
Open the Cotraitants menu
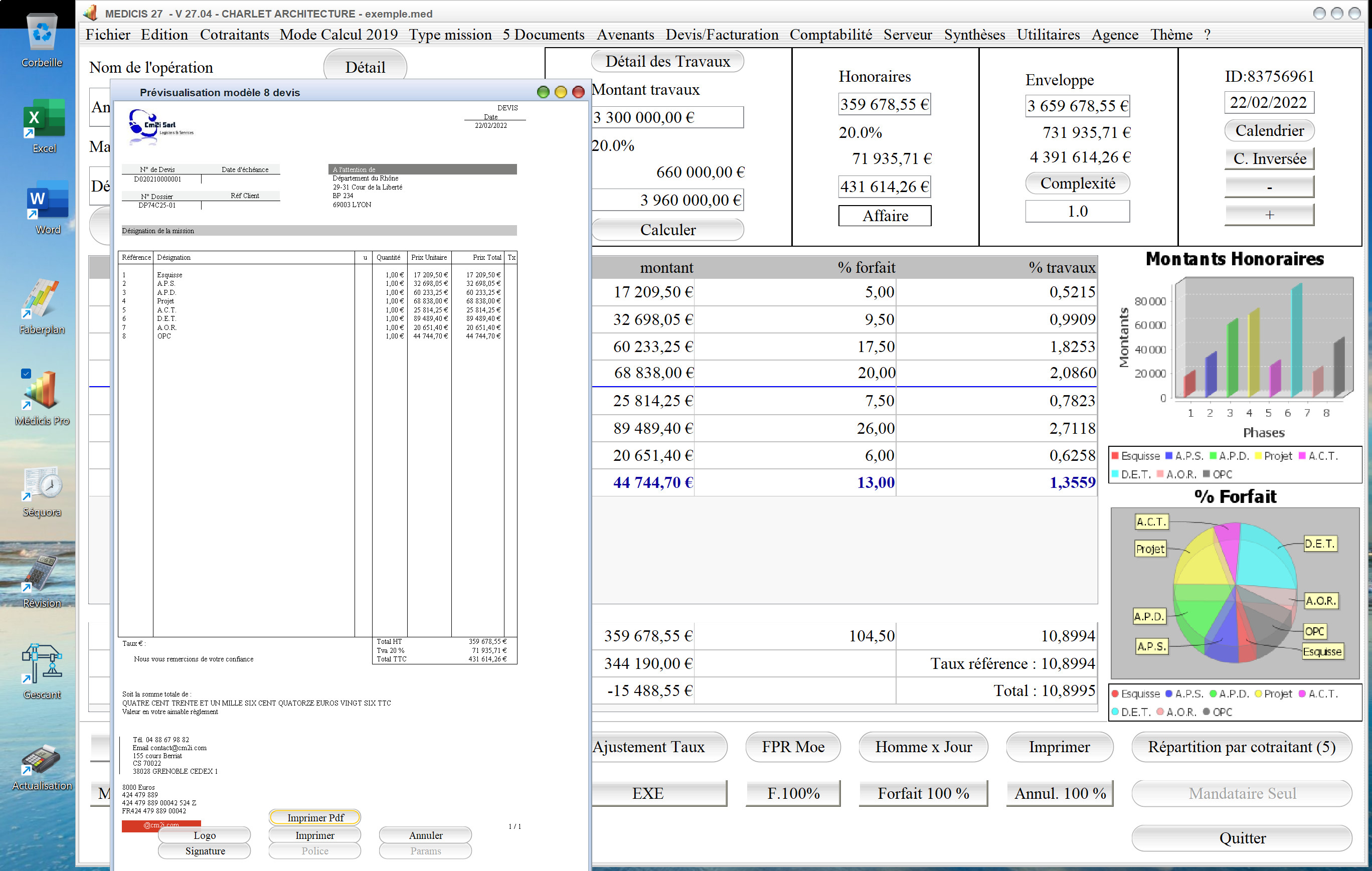234,35
